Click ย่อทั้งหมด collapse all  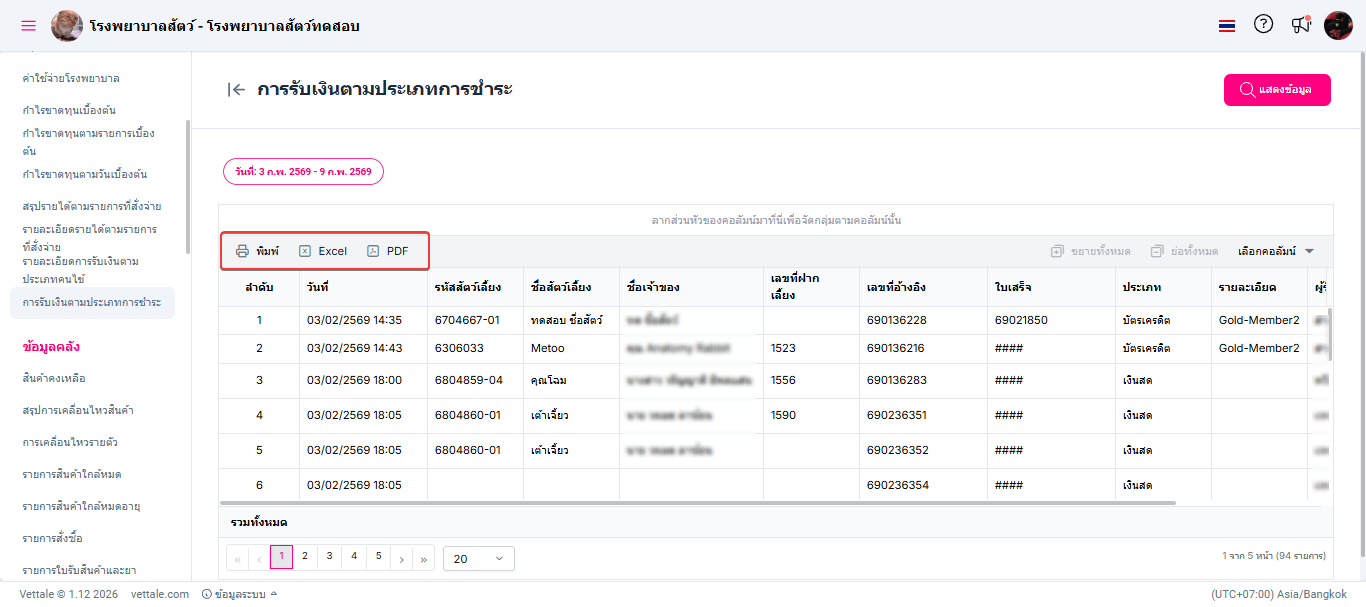coord(1184,251)
